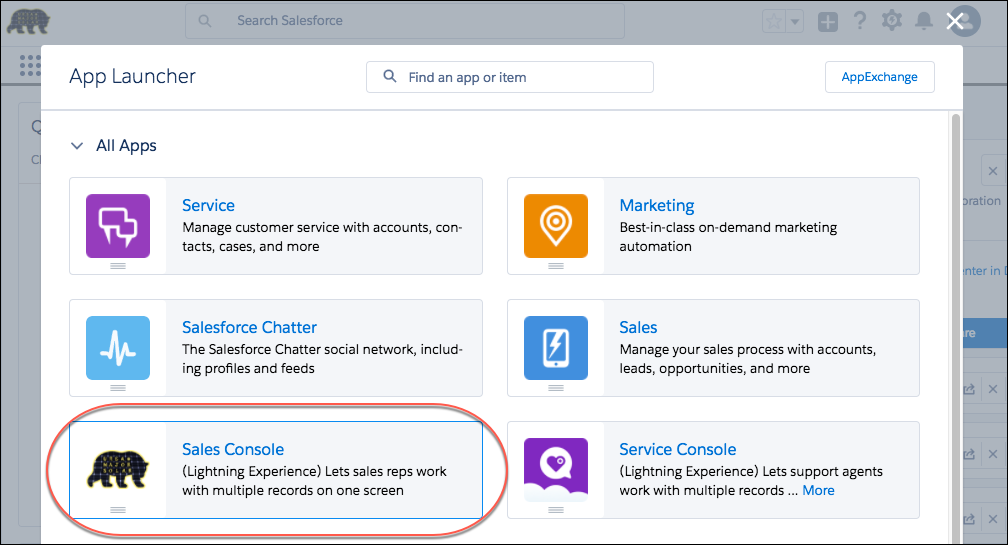Open the Salesforce Chatter link

tap(249, 327)
